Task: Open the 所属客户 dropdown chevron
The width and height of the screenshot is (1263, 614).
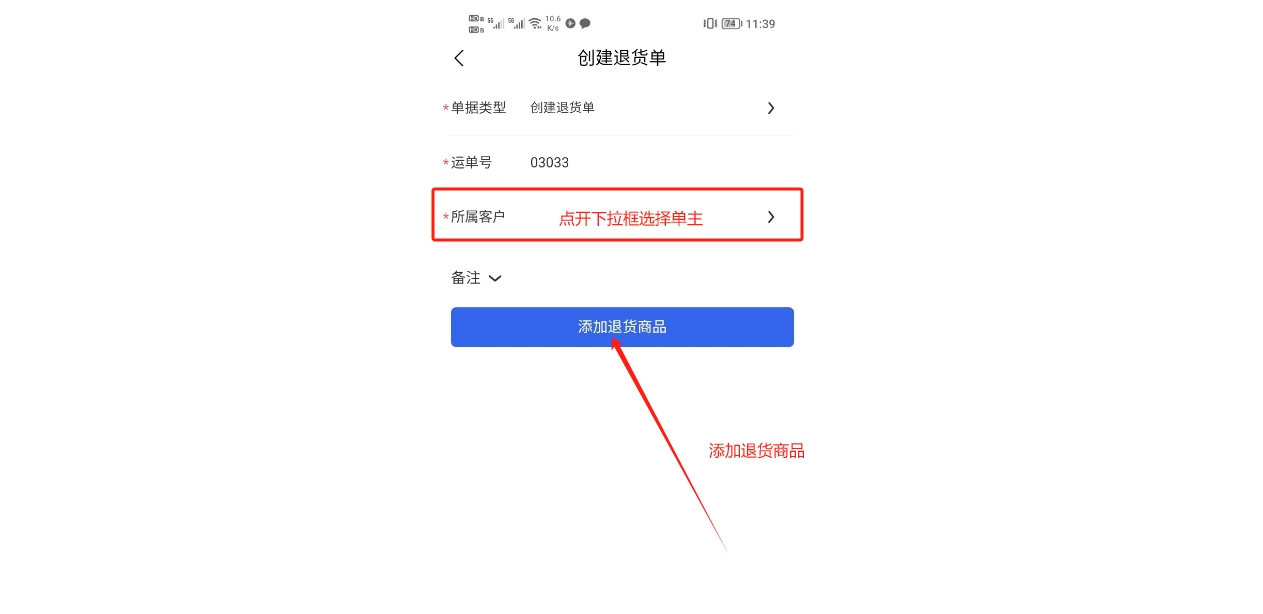Action: pyautogui.click(x=771, y=217)
